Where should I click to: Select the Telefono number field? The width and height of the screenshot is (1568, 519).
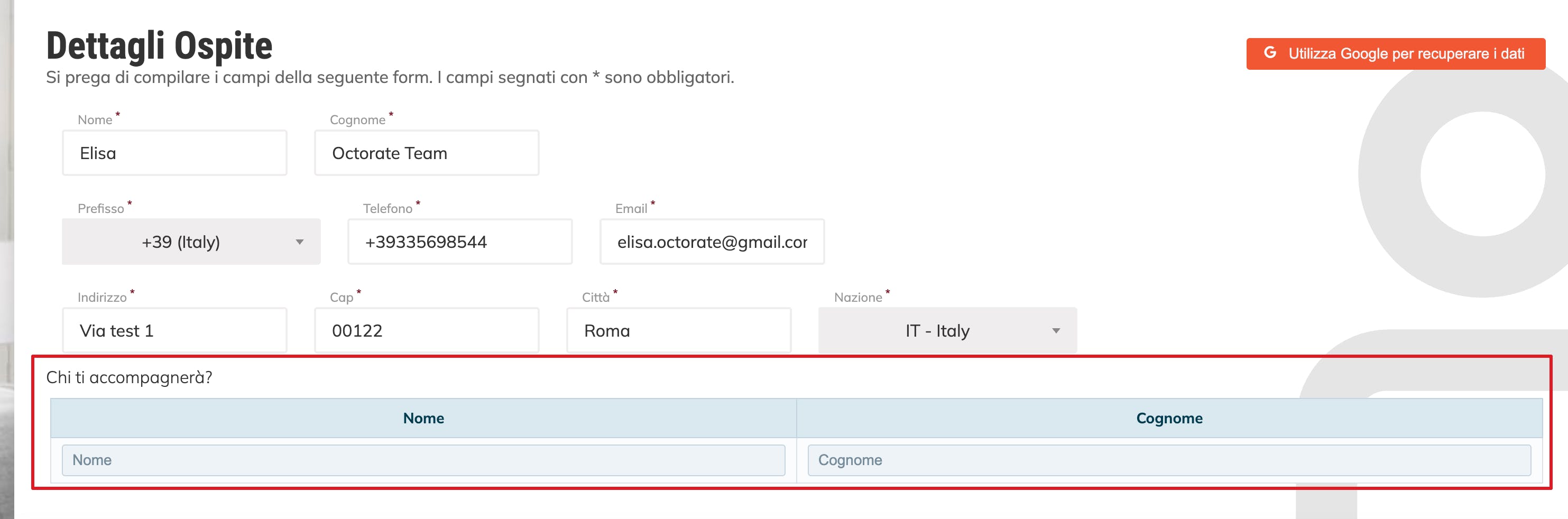click(459, 242)
